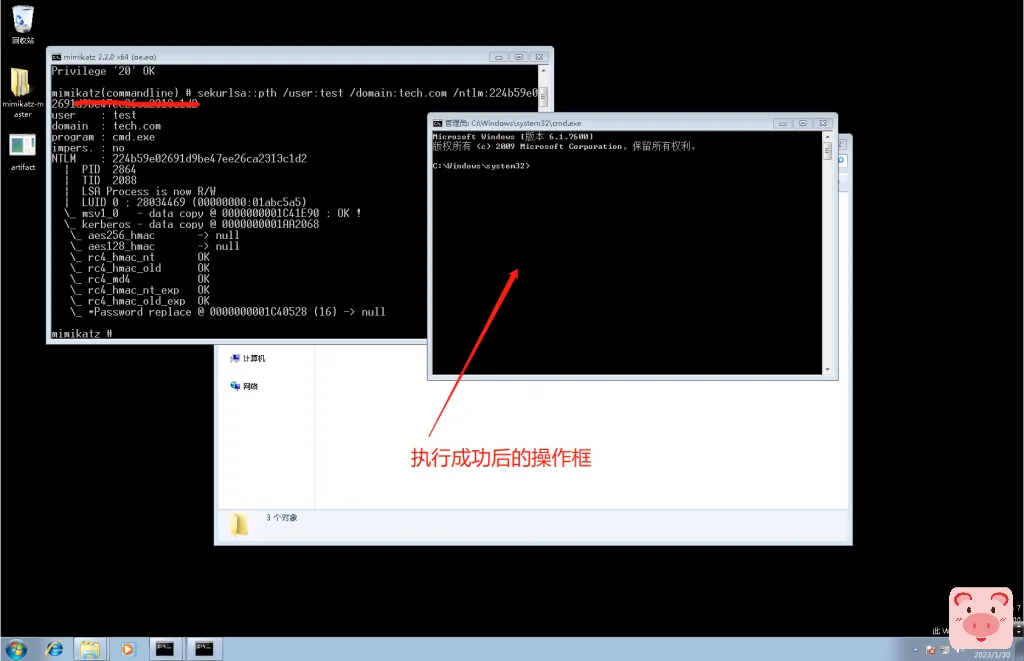Click folder icon in Explorer details pane
1024x661 pixels.
tap(239, 524)
